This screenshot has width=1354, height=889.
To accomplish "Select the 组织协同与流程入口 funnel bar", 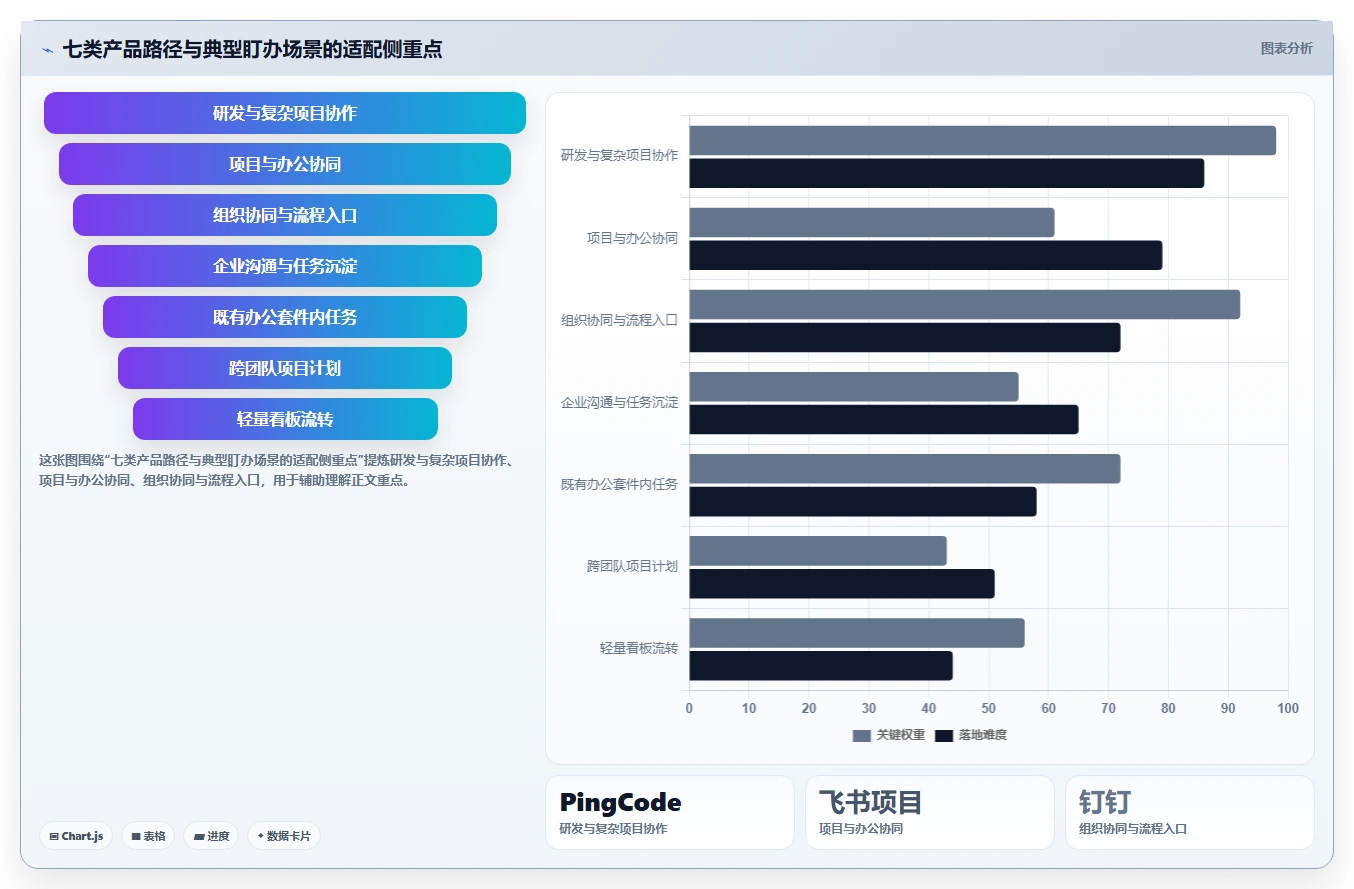I will (285, 215).
